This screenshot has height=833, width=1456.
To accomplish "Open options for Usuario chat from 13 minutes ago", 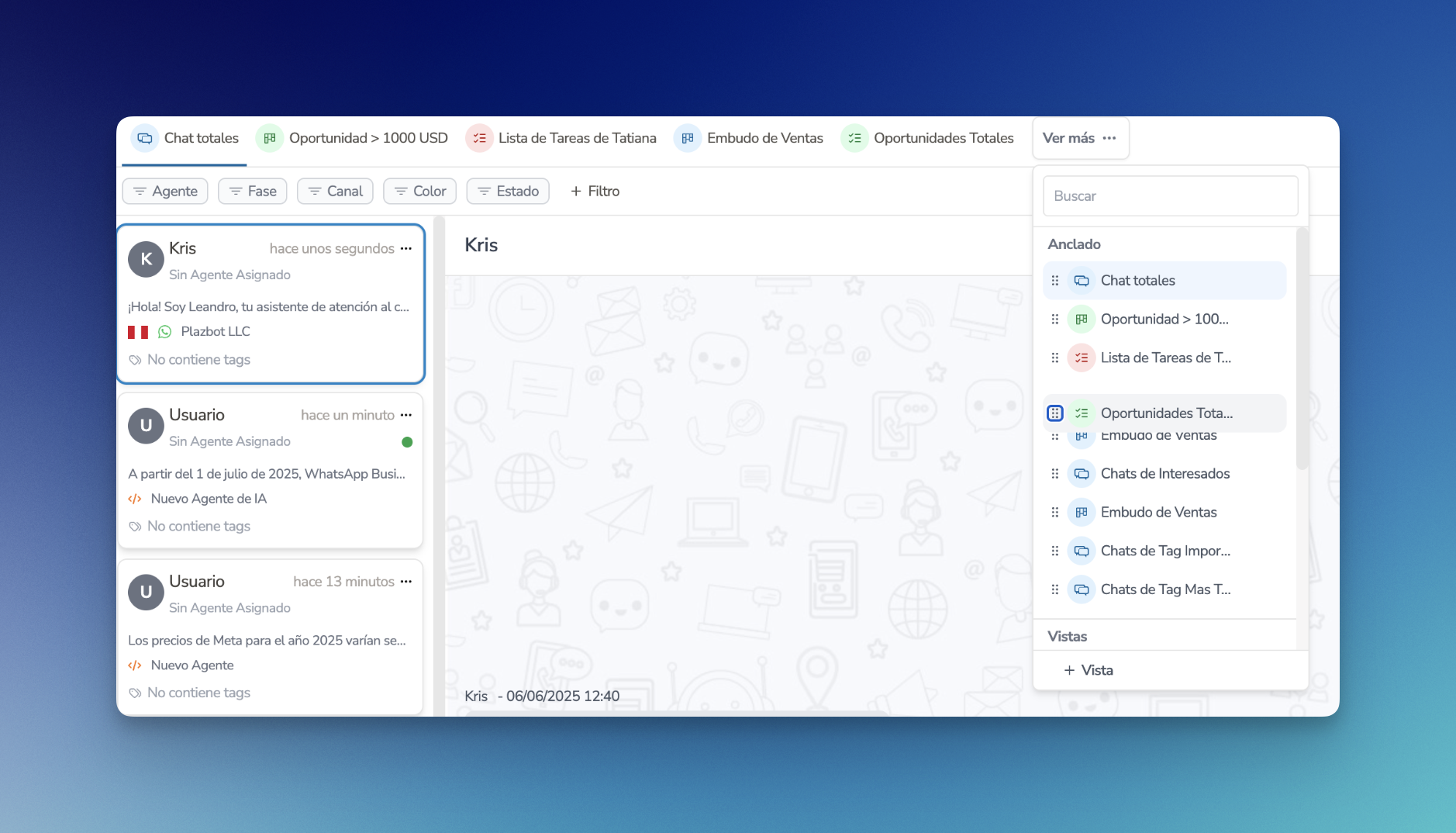I will click(x=406, y=582).
